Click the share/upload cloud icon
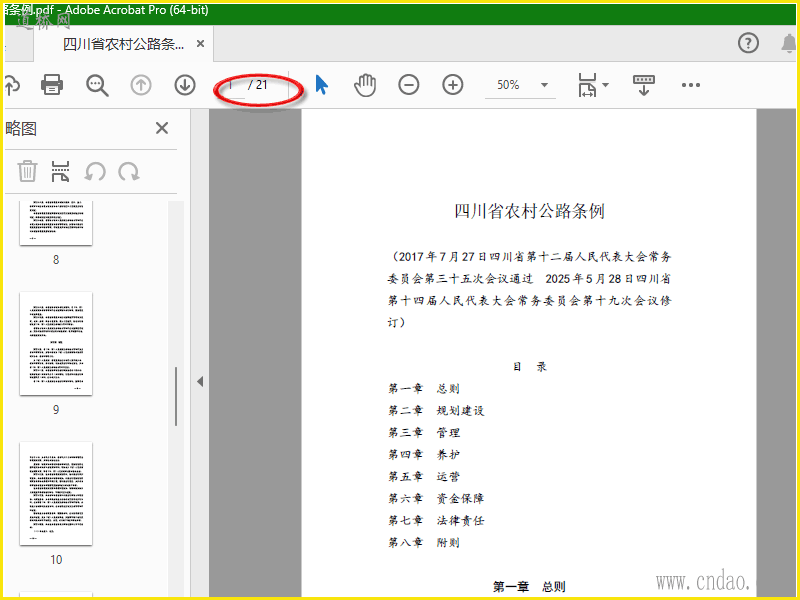Image resolution: width=800 pixels, height=600 pixels. [12, 85]
